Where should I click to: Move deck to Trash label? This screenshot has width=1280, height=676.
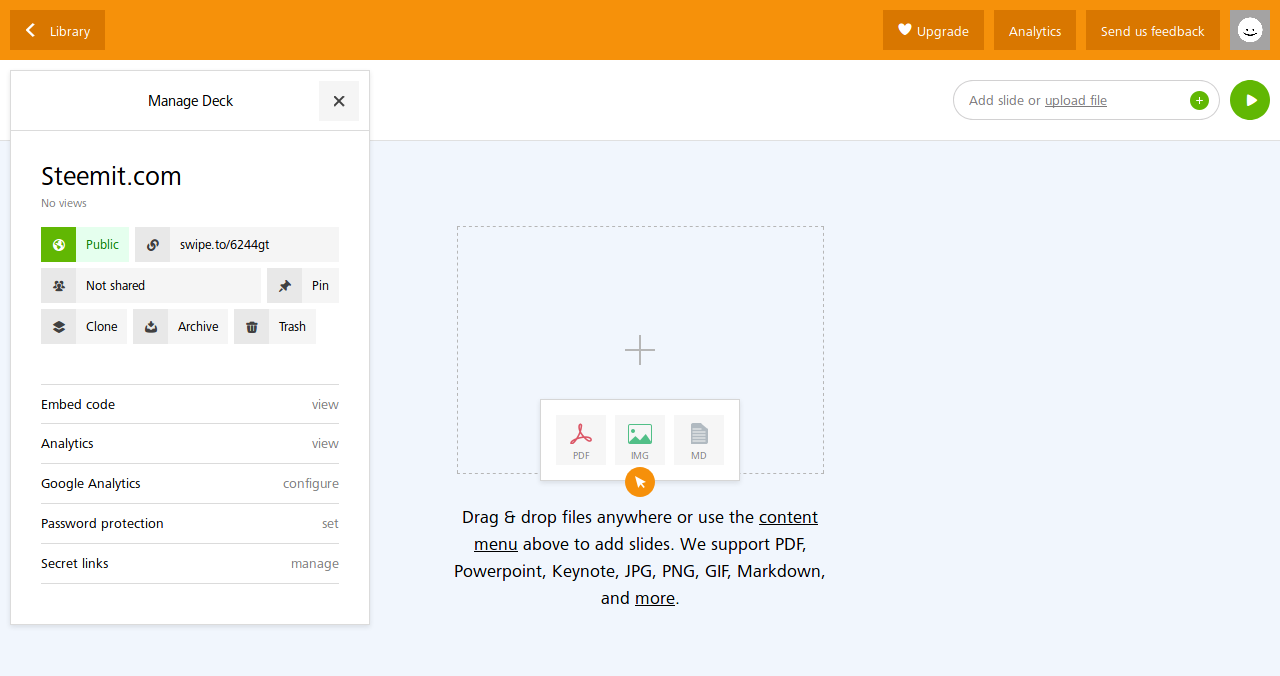(292, 327)
